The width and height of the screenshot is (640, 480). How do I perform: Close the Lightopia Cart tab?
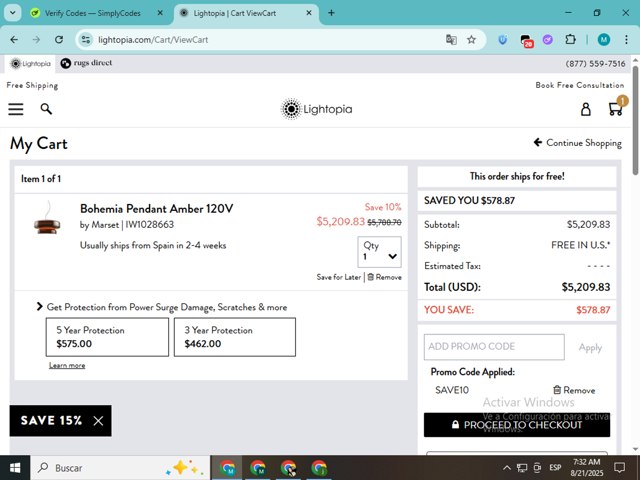(x=309, y=13)
